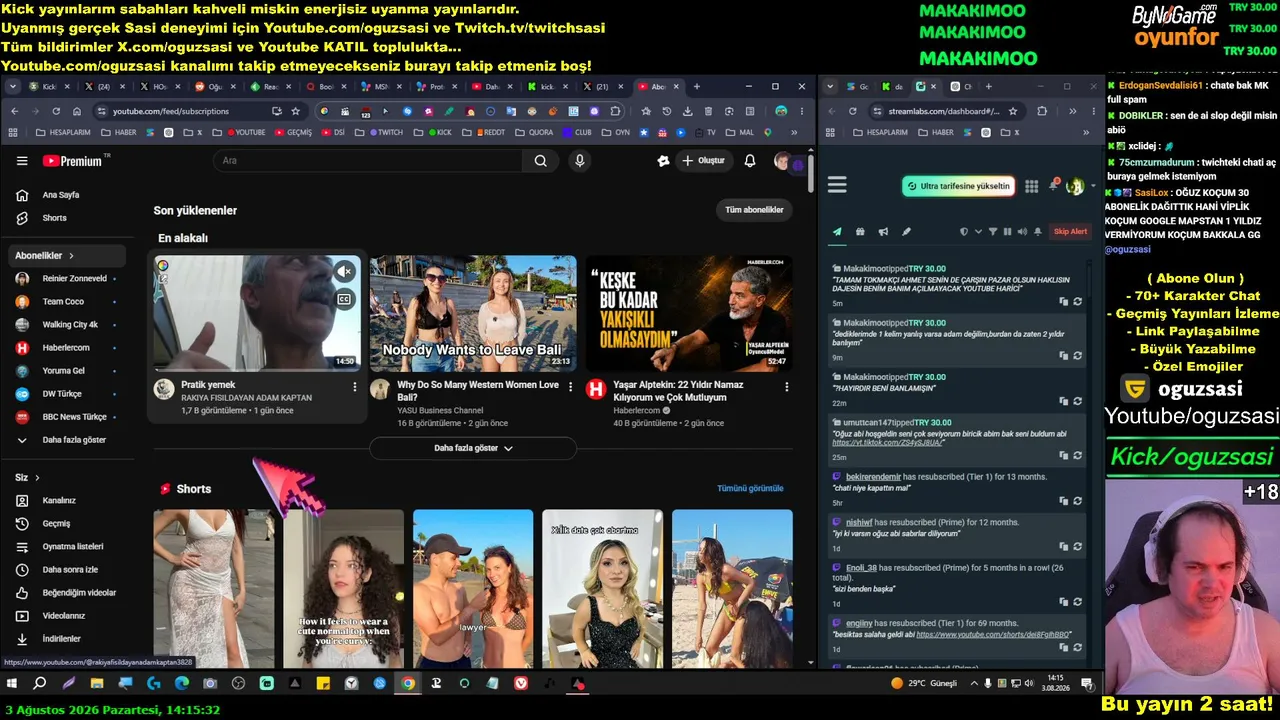1280x720 pixels.
Task: Start voice search with the microphone icon
Action: [580, 161]
